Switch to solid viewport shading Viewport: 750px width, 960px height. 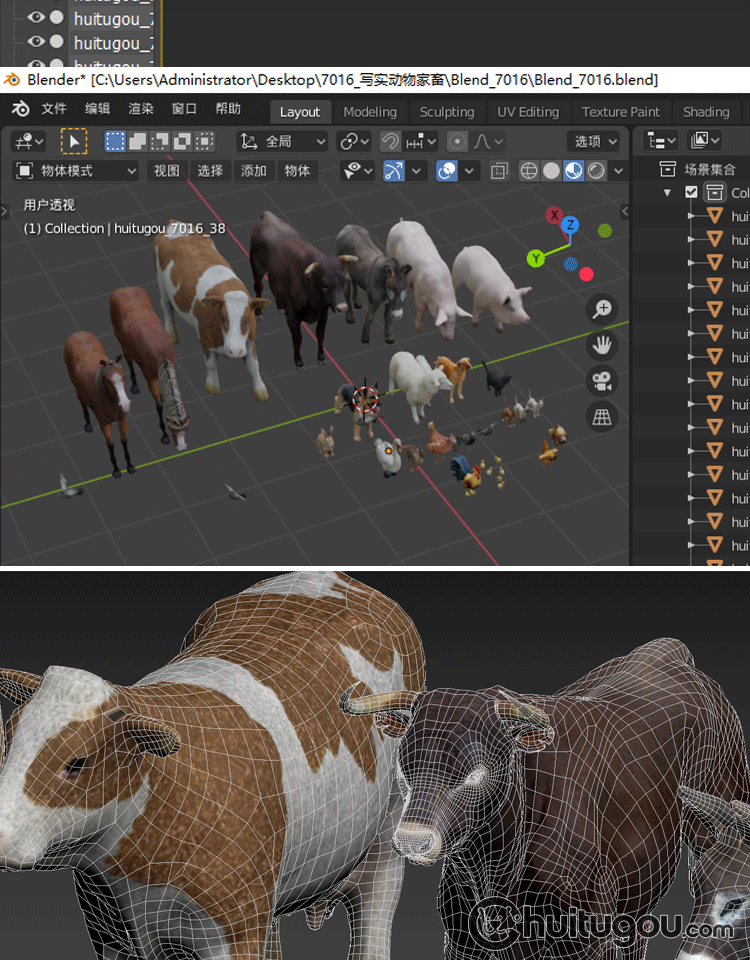pos(551,171)
